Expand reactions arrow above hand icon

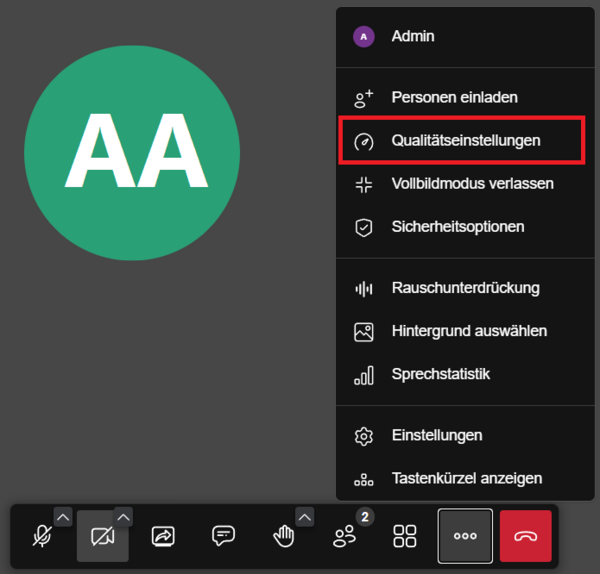[x=305, y=517]
